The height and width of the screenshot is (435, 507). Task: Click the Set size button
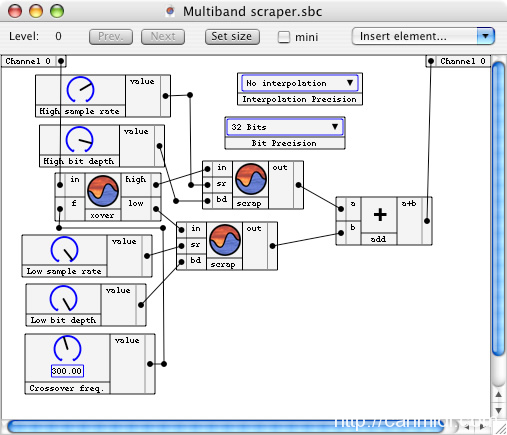pyautogui.click(x=232, y=37)
